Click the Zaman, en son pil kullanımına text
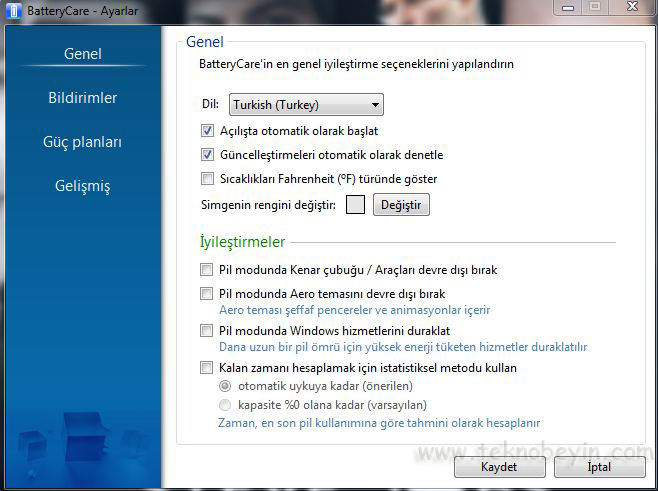Viewport: 658px width, 491px height. pyautogui.click(x=379, y=423)
